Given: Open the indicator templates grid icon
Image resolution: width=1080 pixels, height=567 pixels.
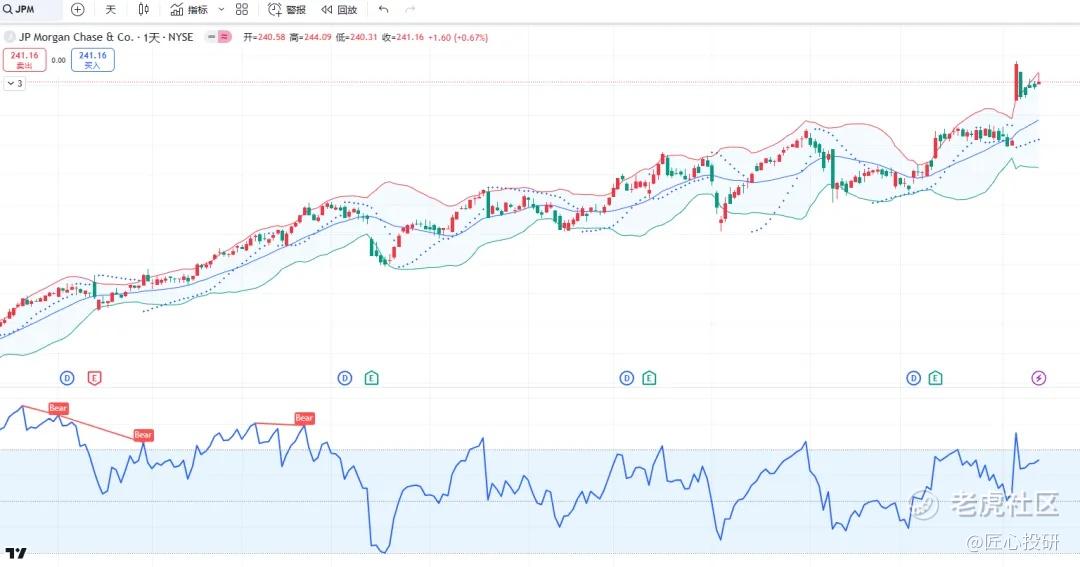Looking at the screenshot, I should [242, 10].
